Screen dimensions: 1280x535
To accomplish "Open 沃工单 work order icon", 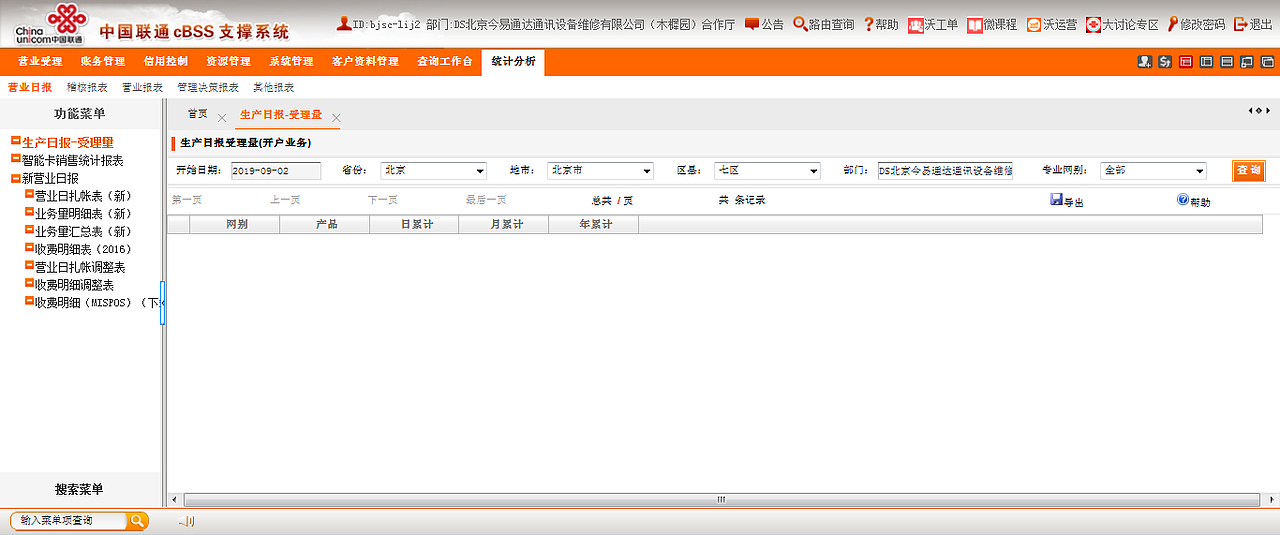I will (932, 24).
